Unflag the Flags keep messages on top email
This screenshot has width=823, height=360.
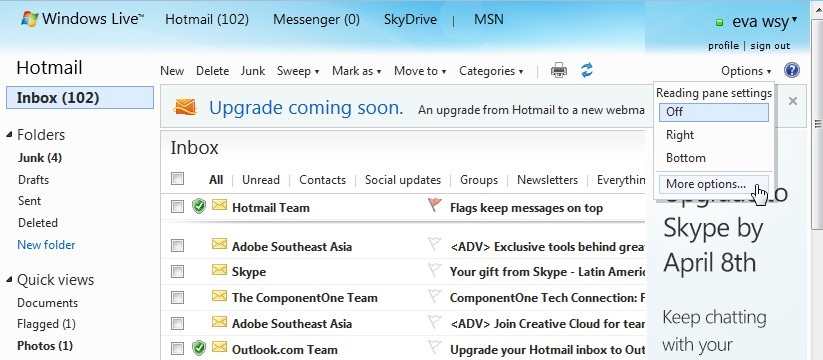[435, 205]
